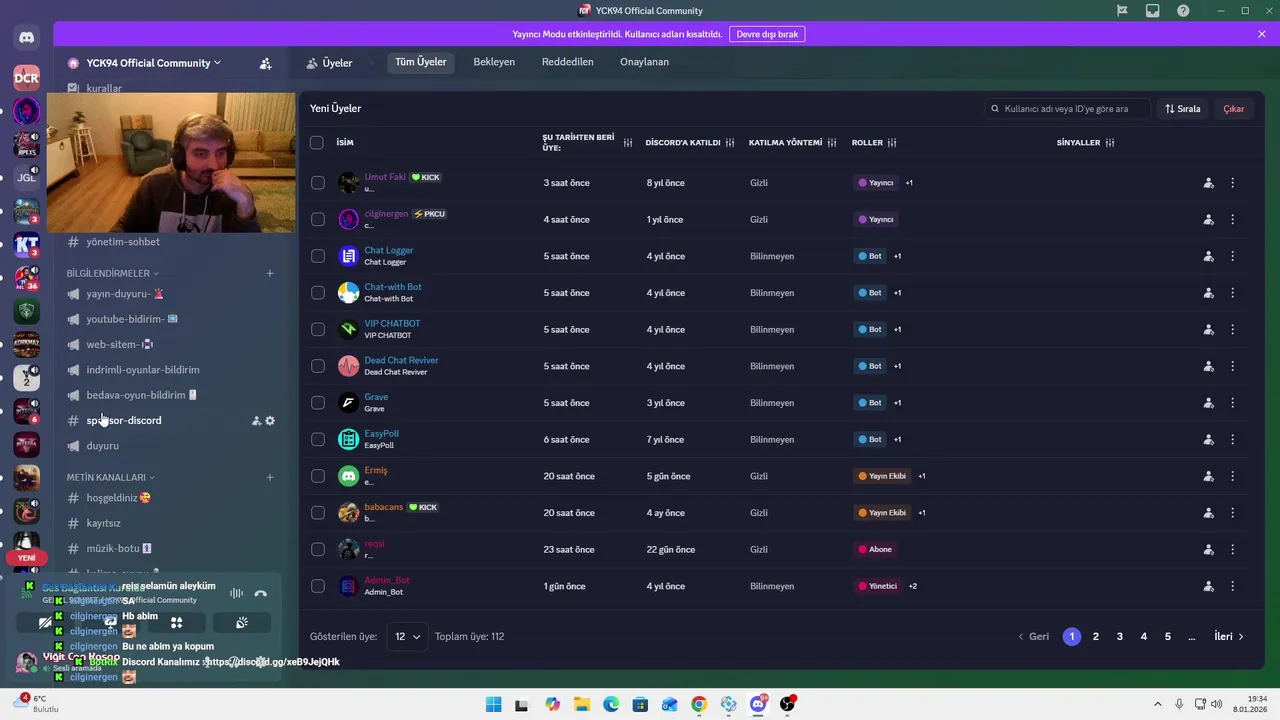Open help icon in the title bar
This screenshot has height=720, width=1280.
1183,11
